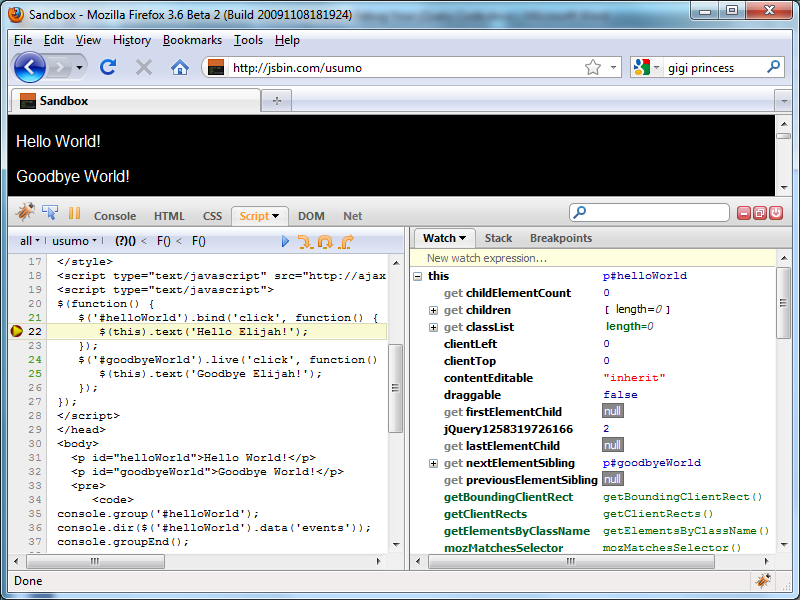Screen dimensions: 800x600
Task: Open the Edit menu
Action: tap(54, 40)
